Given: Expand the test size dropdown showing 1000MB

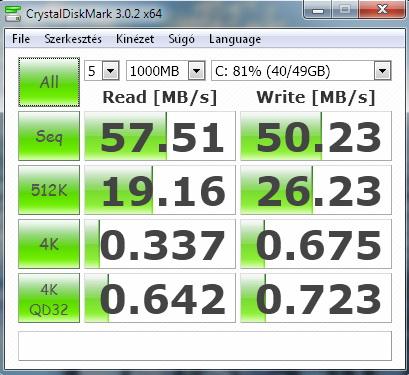Looking at the screenshot, I should pyautogui.click(x=197, y=71).
